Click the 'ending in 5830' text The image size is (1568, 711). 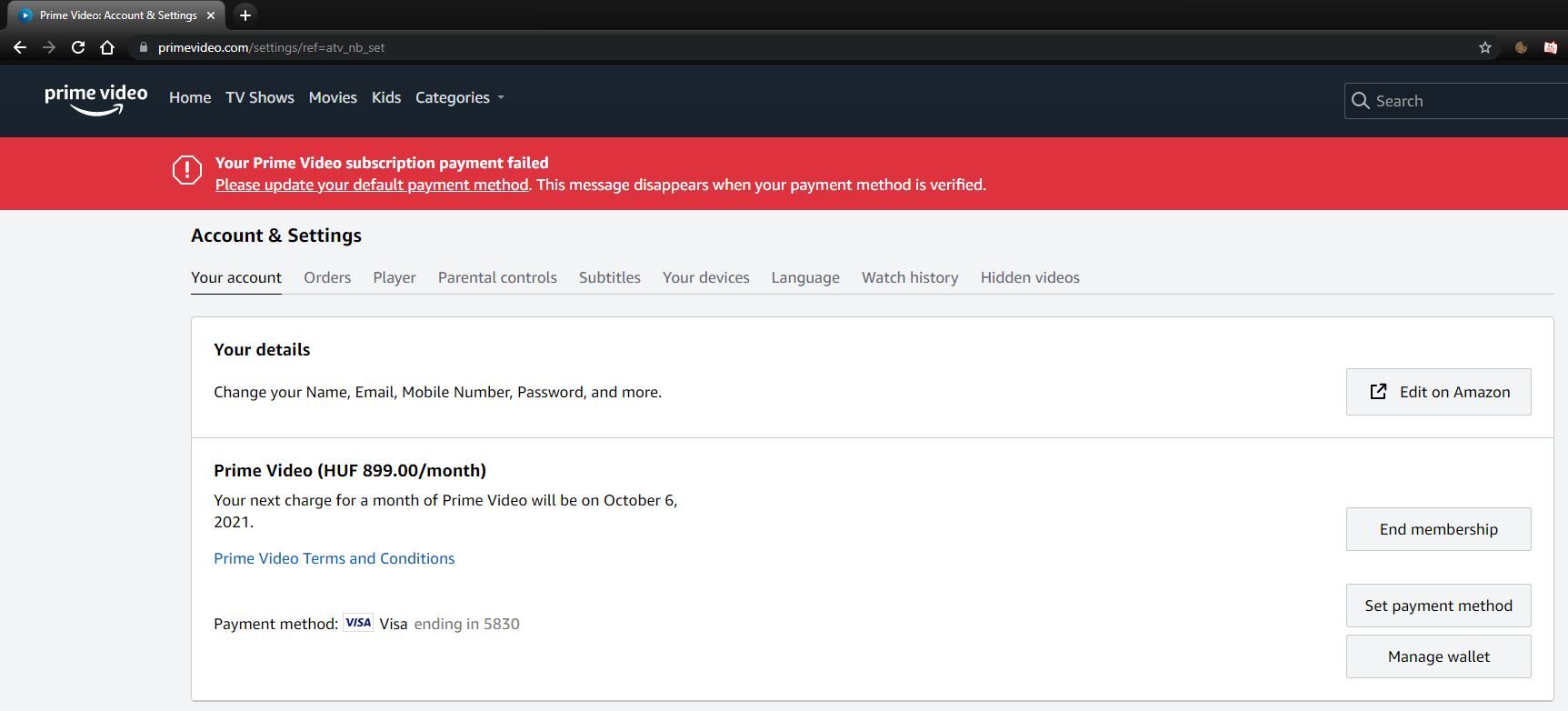[x=467, y=624]
